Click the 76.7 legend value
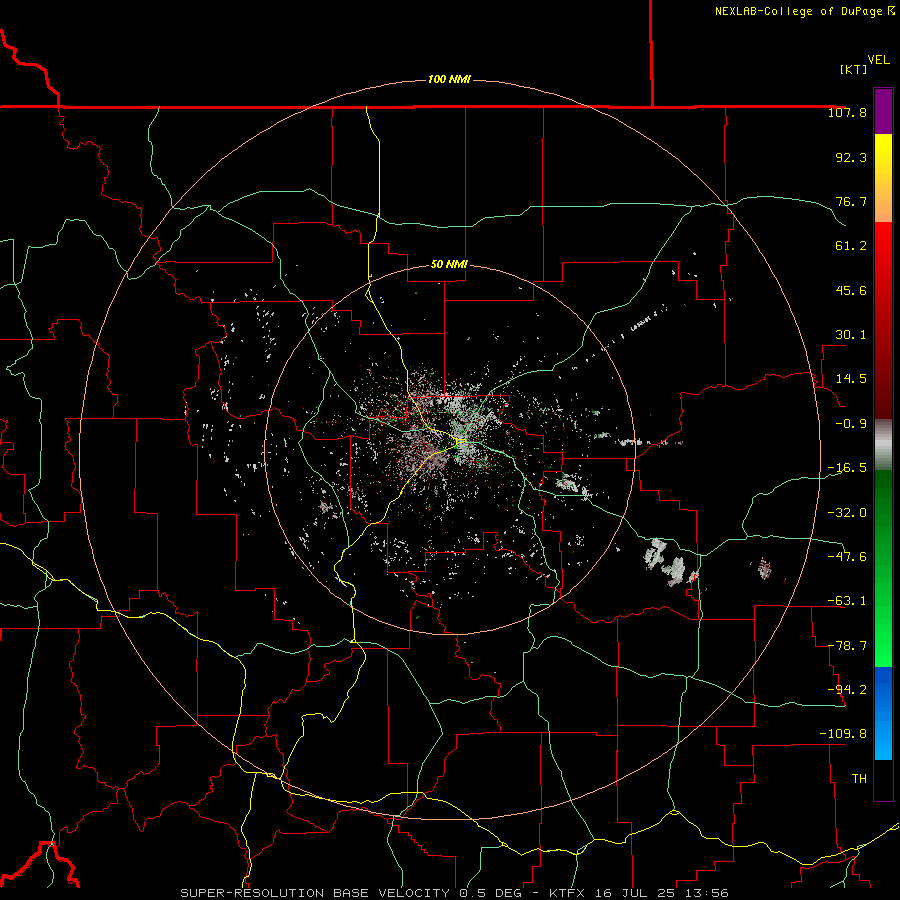The height and width of the screenshot is (900, 900). (x=851, y=201)
